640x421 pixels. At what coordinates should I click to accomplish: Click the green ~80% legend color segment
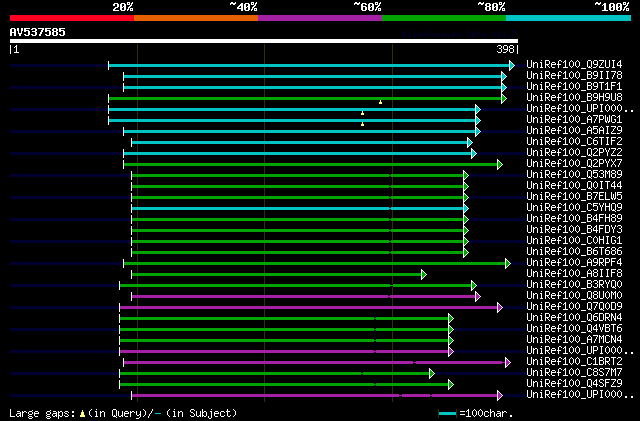click(x=444, y=18)
